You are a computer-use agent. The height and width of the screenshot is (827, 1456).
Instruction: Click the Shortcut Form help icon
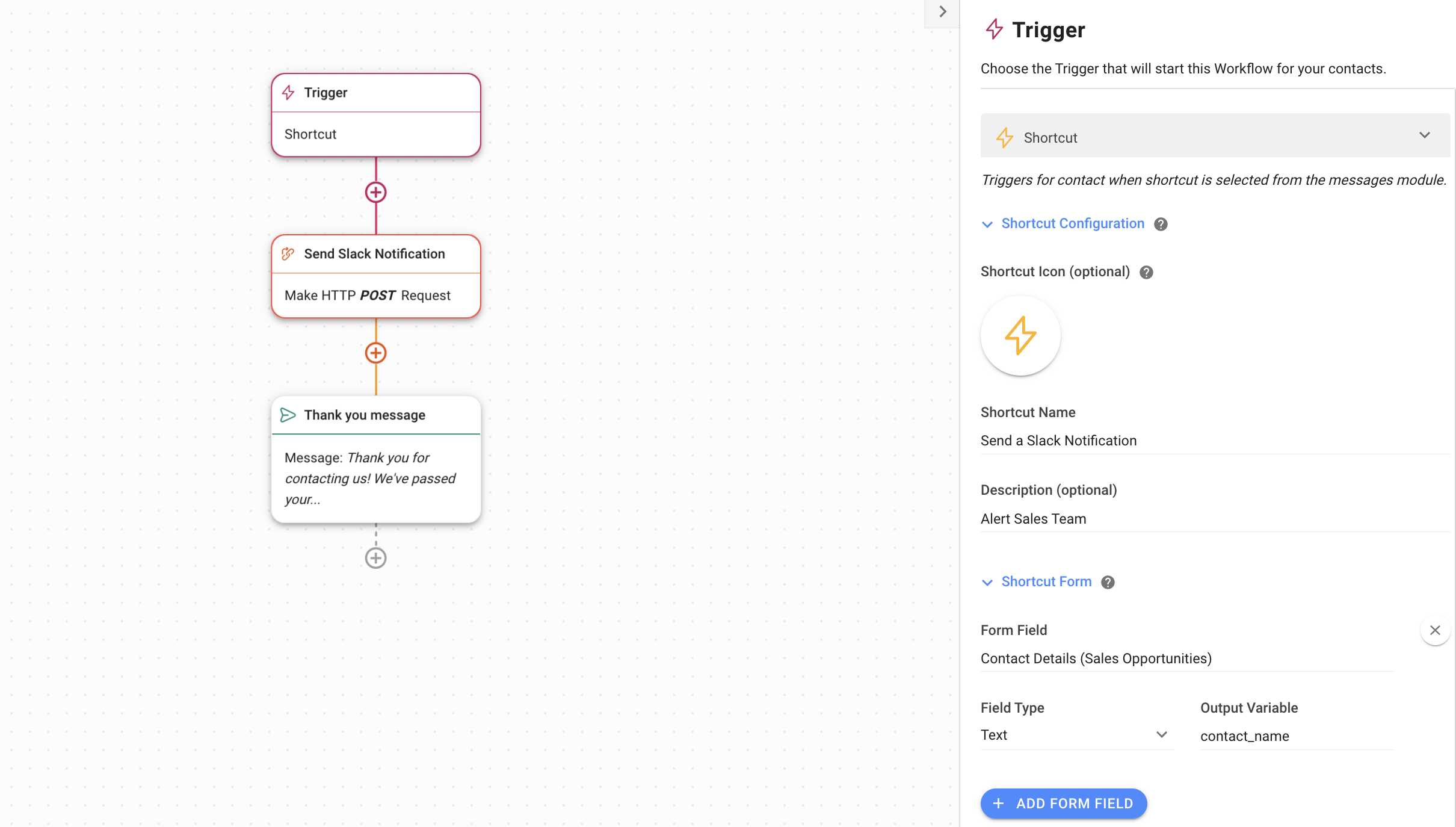pyautogui.click(x=1107, y=581)
